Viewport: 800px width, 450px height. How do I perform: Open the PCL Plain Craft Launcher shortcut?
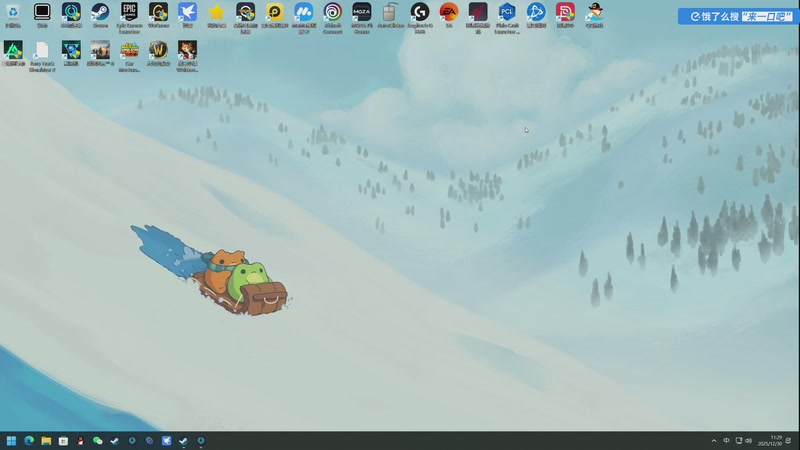click(507, 17)
